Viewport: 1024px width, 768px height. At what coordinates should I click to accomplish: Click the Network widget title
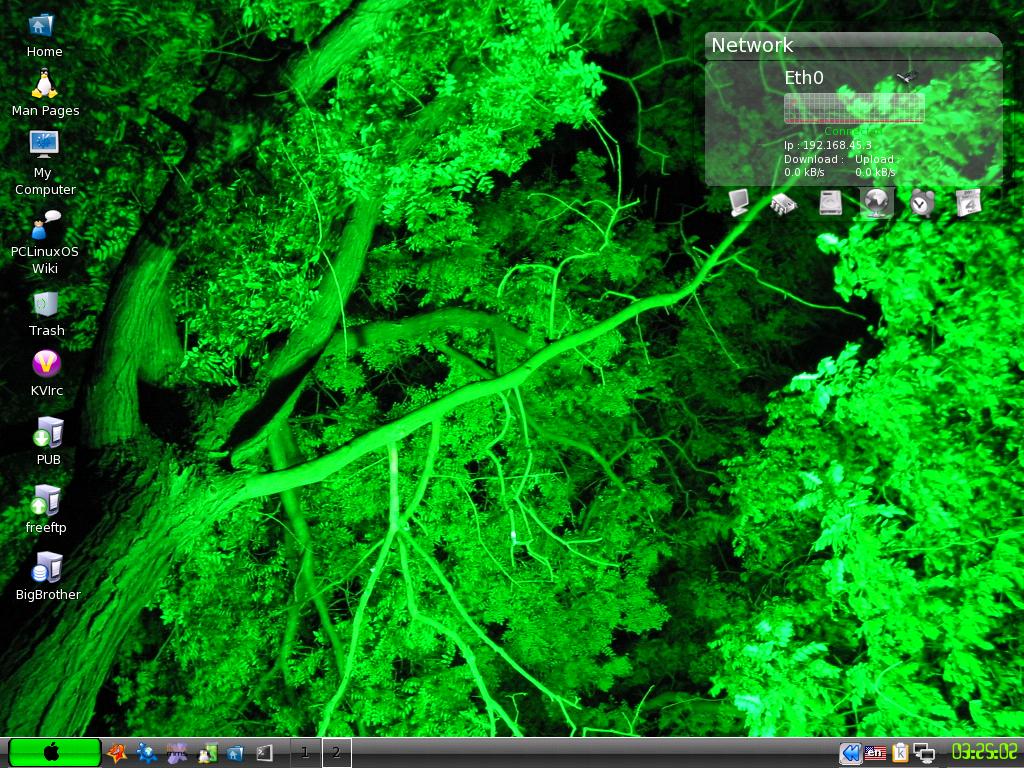(x=752, y=45)
